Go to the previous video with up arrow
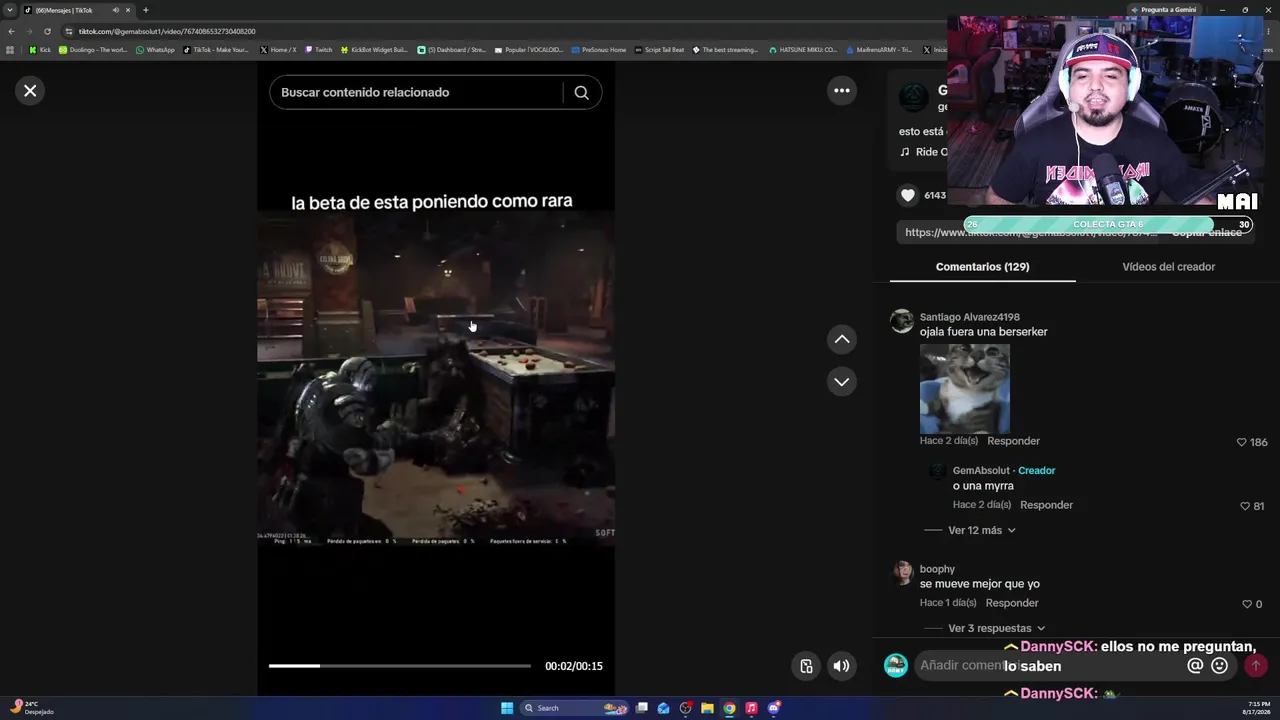 pos(842,340)
